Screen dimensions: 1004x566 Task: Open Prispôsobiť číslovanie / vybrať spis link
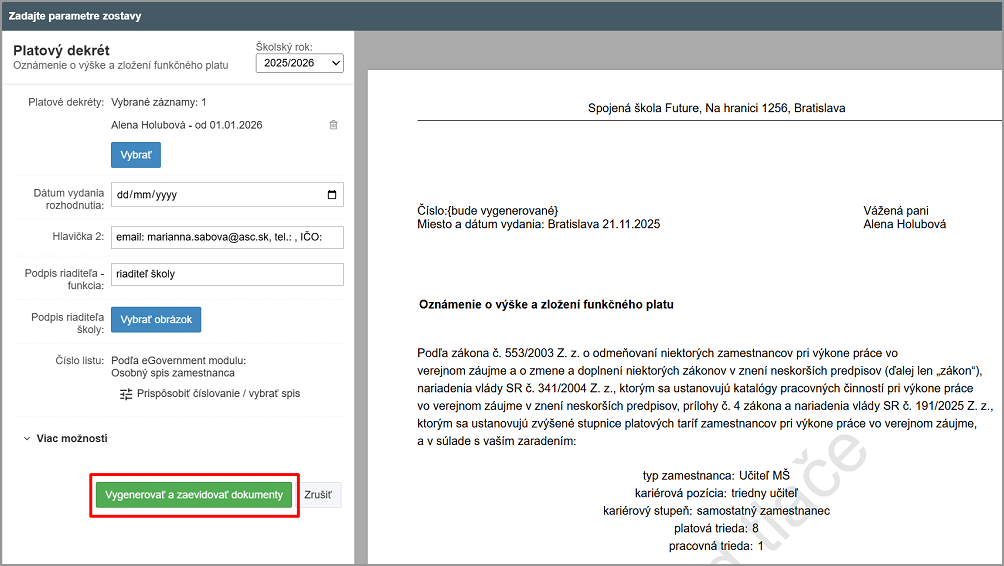coord(218,394)
